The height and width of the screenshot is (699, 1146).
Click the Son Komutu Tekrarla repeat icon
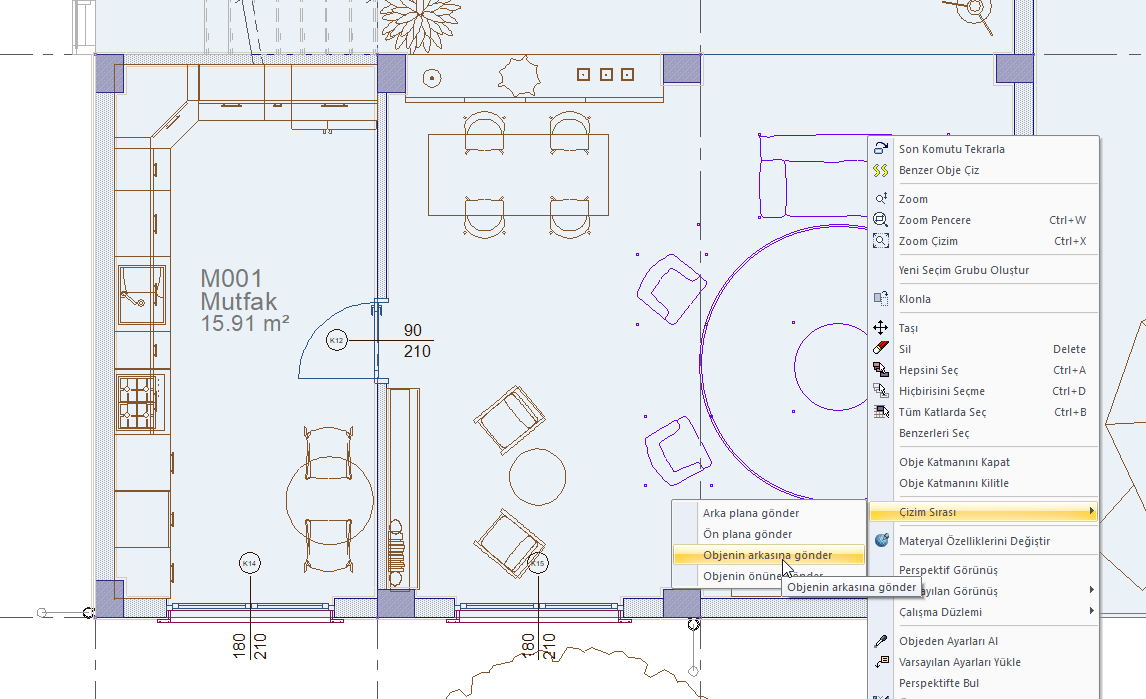pos(881,149)
